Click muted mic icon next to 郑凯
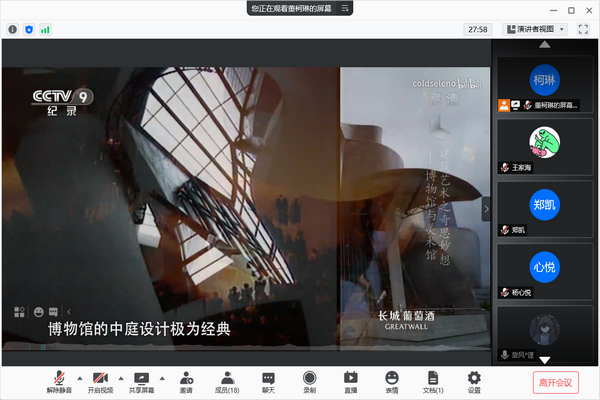The image size is (600, 400). coord(505,230)
